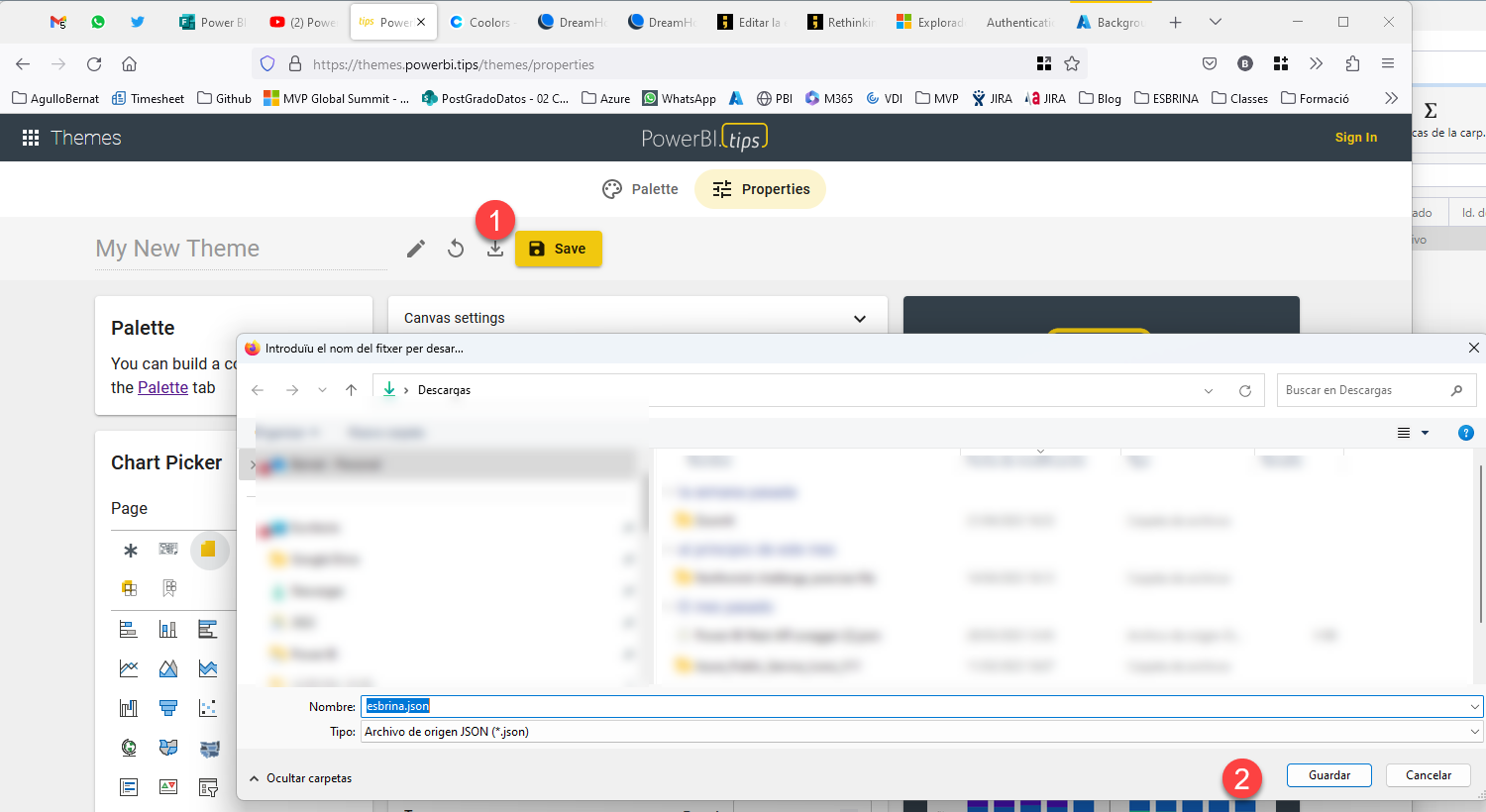Collapse folders with Ocultar carpetas
Screen dimensions: 1486x812
click(x=300, y=778)
